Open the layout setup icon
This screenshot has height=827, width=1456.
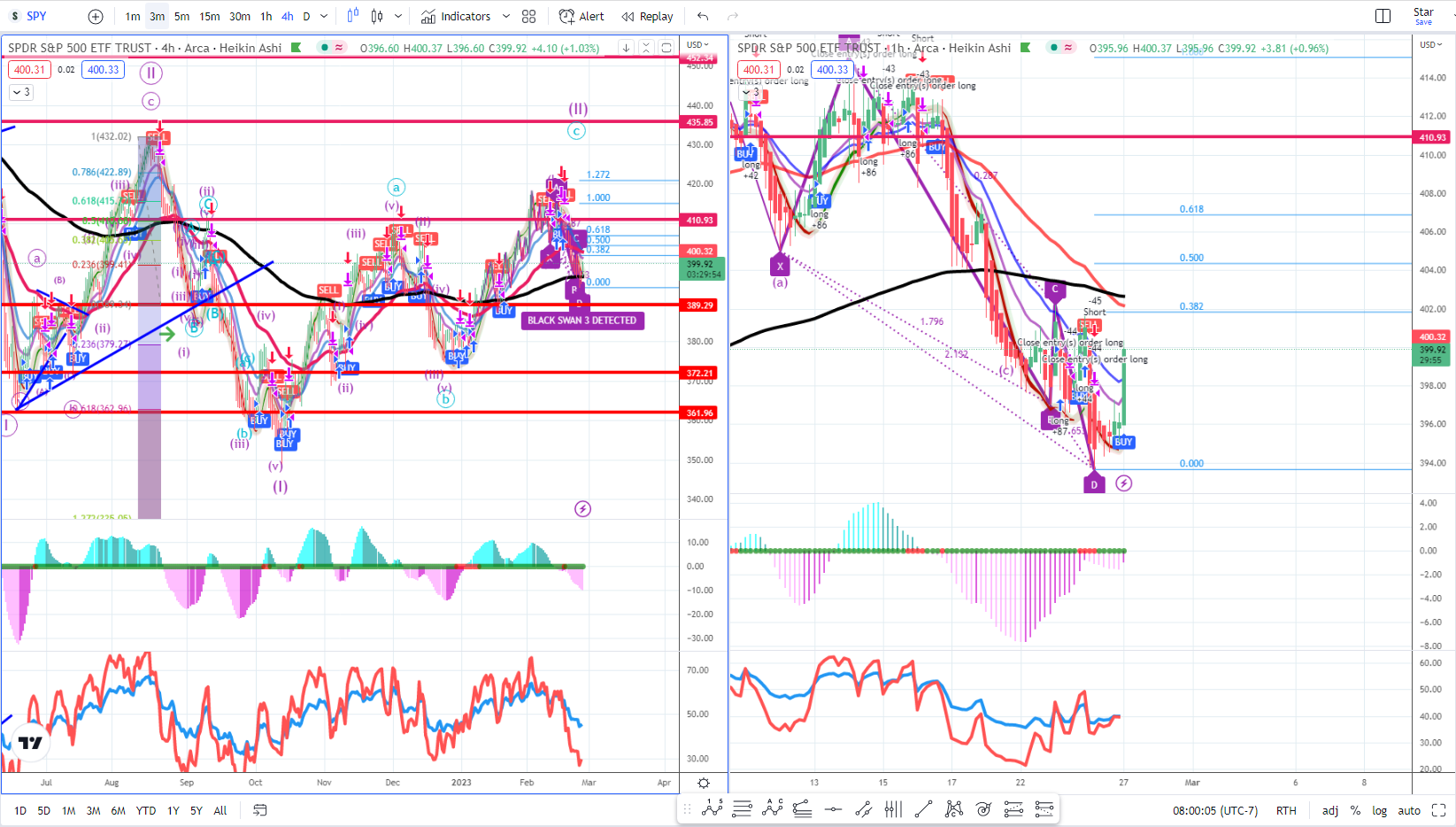coord(1383,16)
